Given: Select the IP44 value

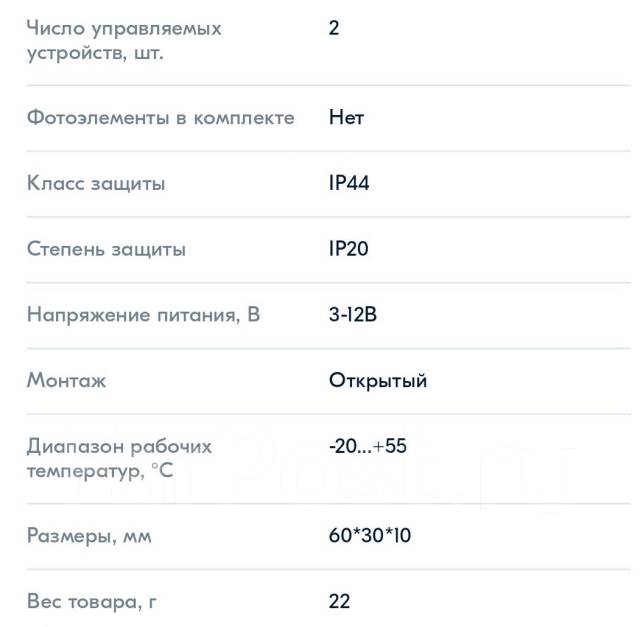Looking at the screenshot, I should pos(349,184).
